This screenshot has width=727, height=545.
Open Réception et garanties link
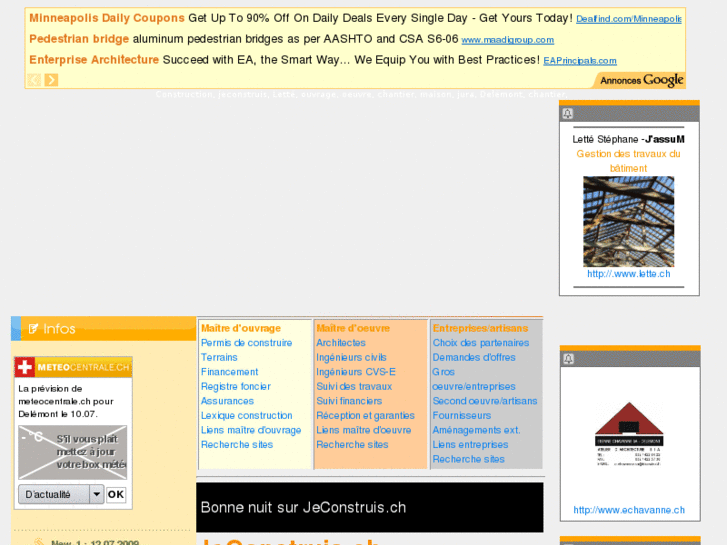[365, 416]
